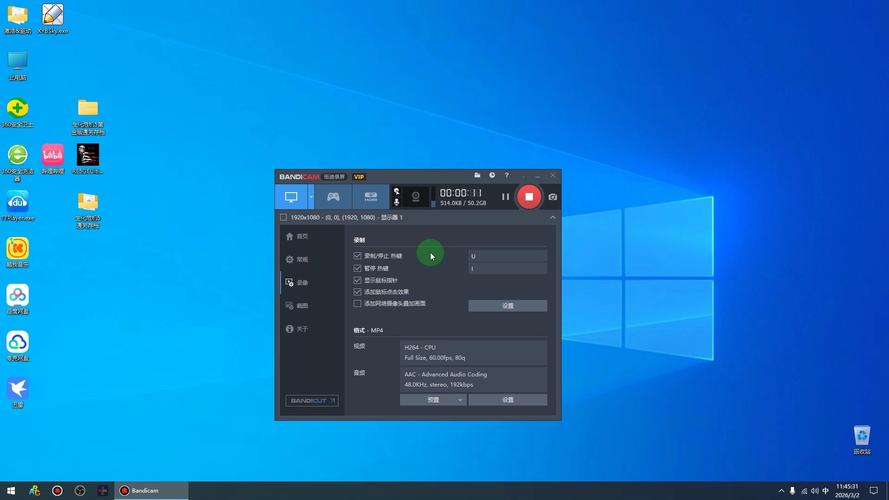Click the H264 - CPU video codec info
The width and height of the screenshot is (889, 500).
tap(473, 353)
